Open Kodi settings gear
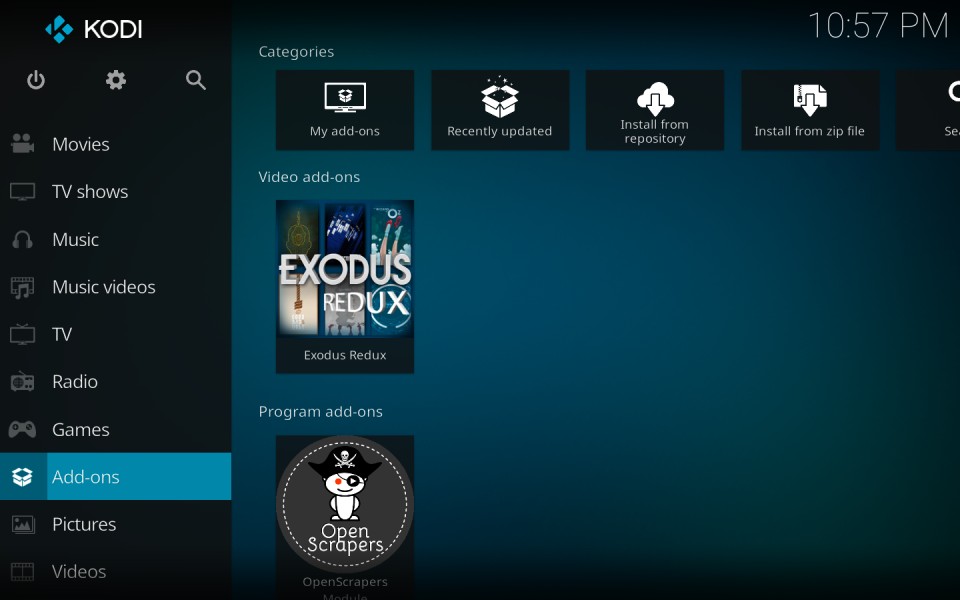This screenshot has width=960, height=600. coord(116,80)
